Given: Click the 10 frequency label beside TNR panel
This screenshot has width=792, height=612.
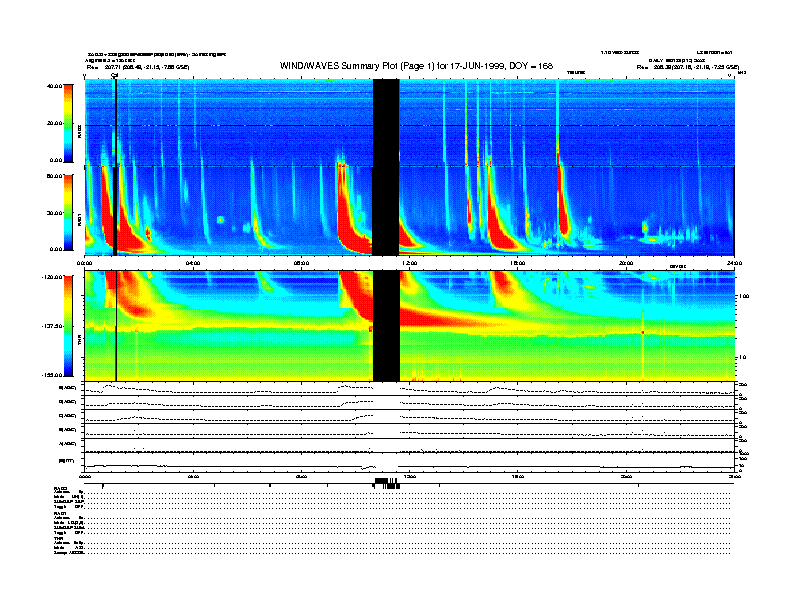Looking at the screenshot, I should tap(742, 357).
